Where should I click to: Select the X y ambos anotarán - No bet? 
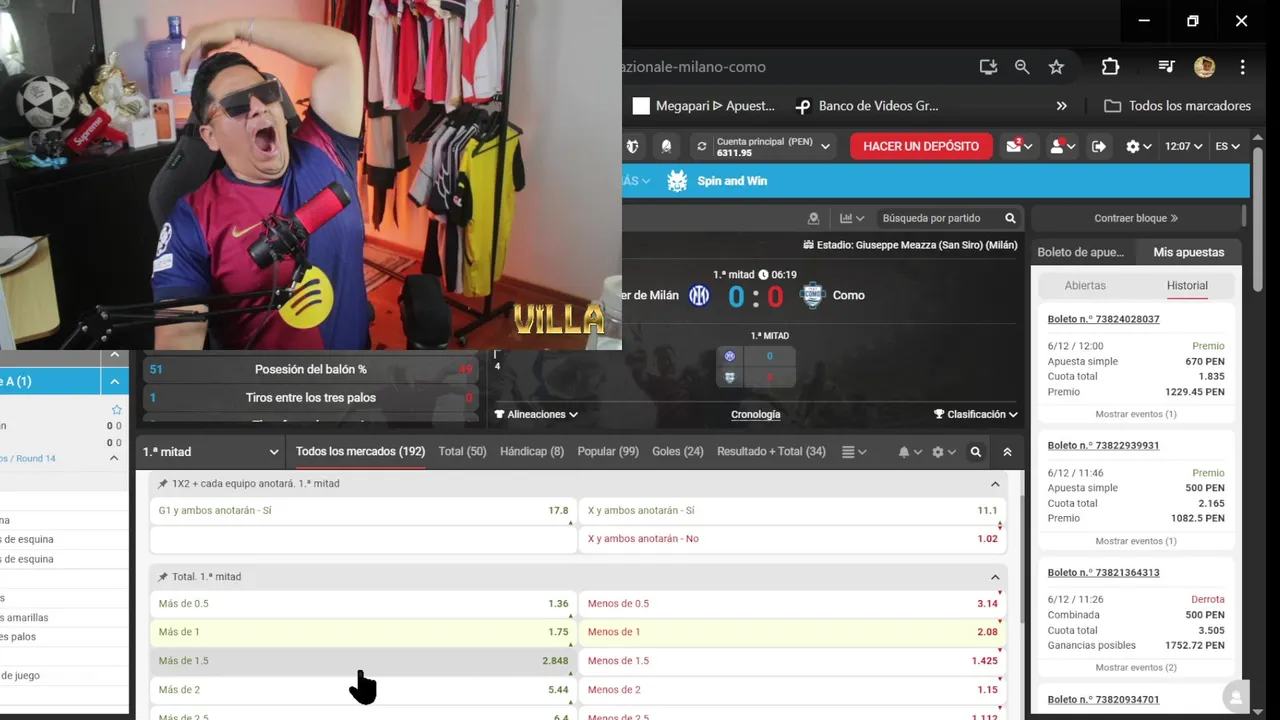click(792, 539)
